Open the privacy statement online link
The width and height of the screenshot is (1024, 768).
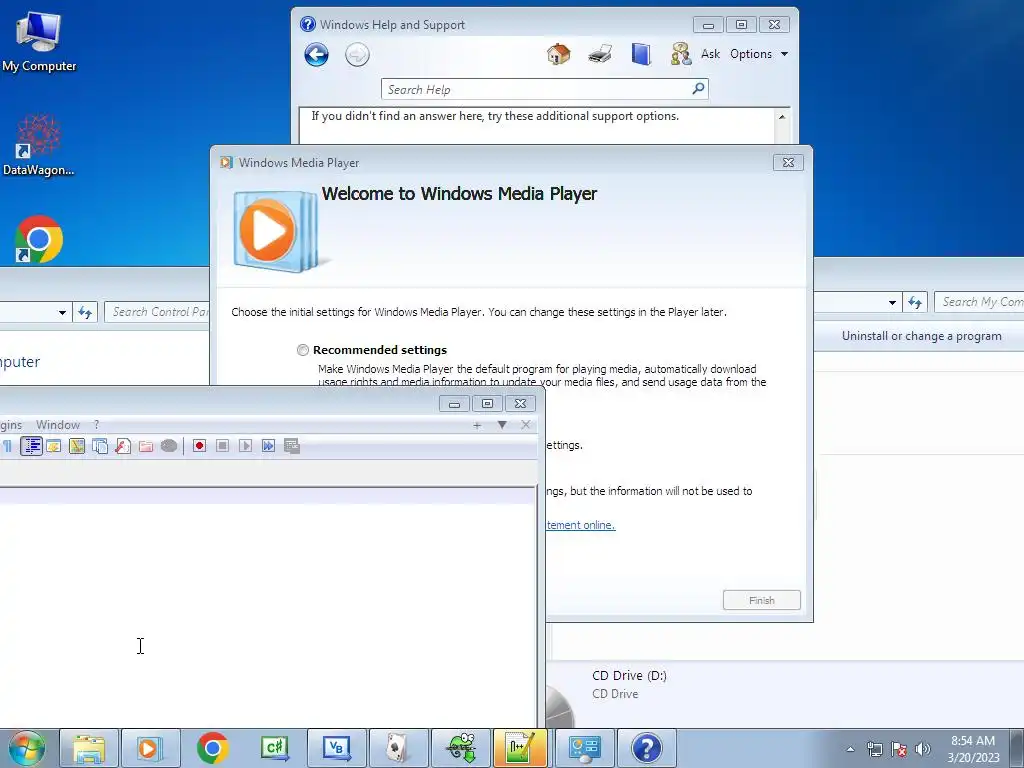coord(581,525)
